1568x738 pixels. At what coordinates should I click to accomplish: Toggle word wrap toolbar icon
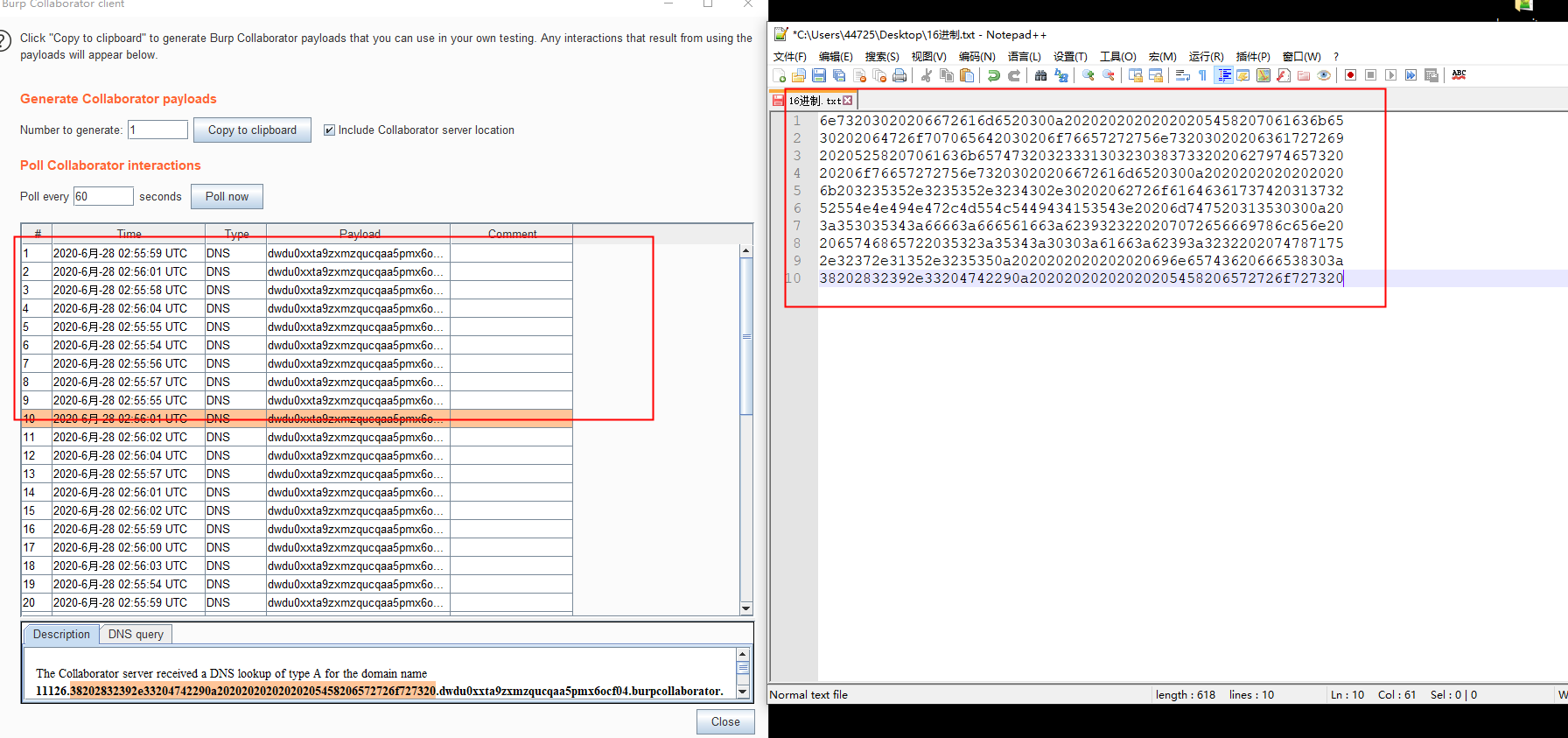pyautogui.click(x=1183, y=75)
